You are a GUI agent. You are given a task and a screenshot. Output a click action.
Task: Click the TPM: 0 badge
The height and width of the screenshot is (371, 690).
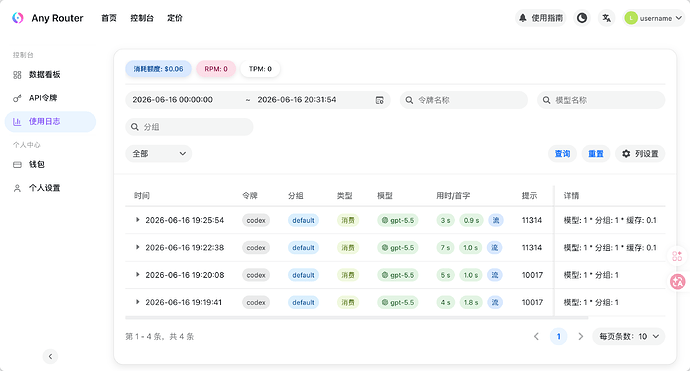tap(260, 69)
